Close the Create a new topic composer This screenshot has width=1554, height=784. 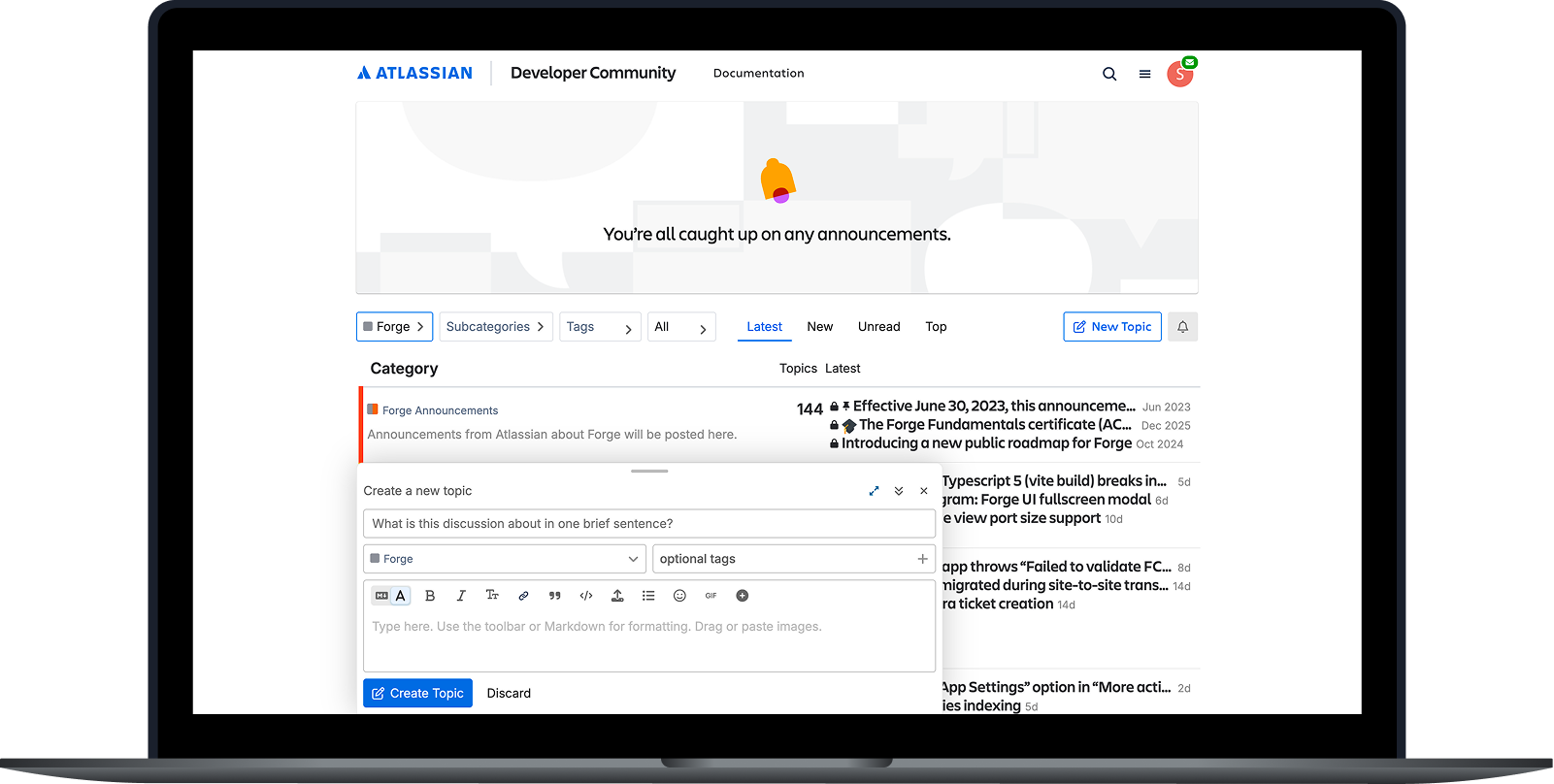[x=924, y=491]
